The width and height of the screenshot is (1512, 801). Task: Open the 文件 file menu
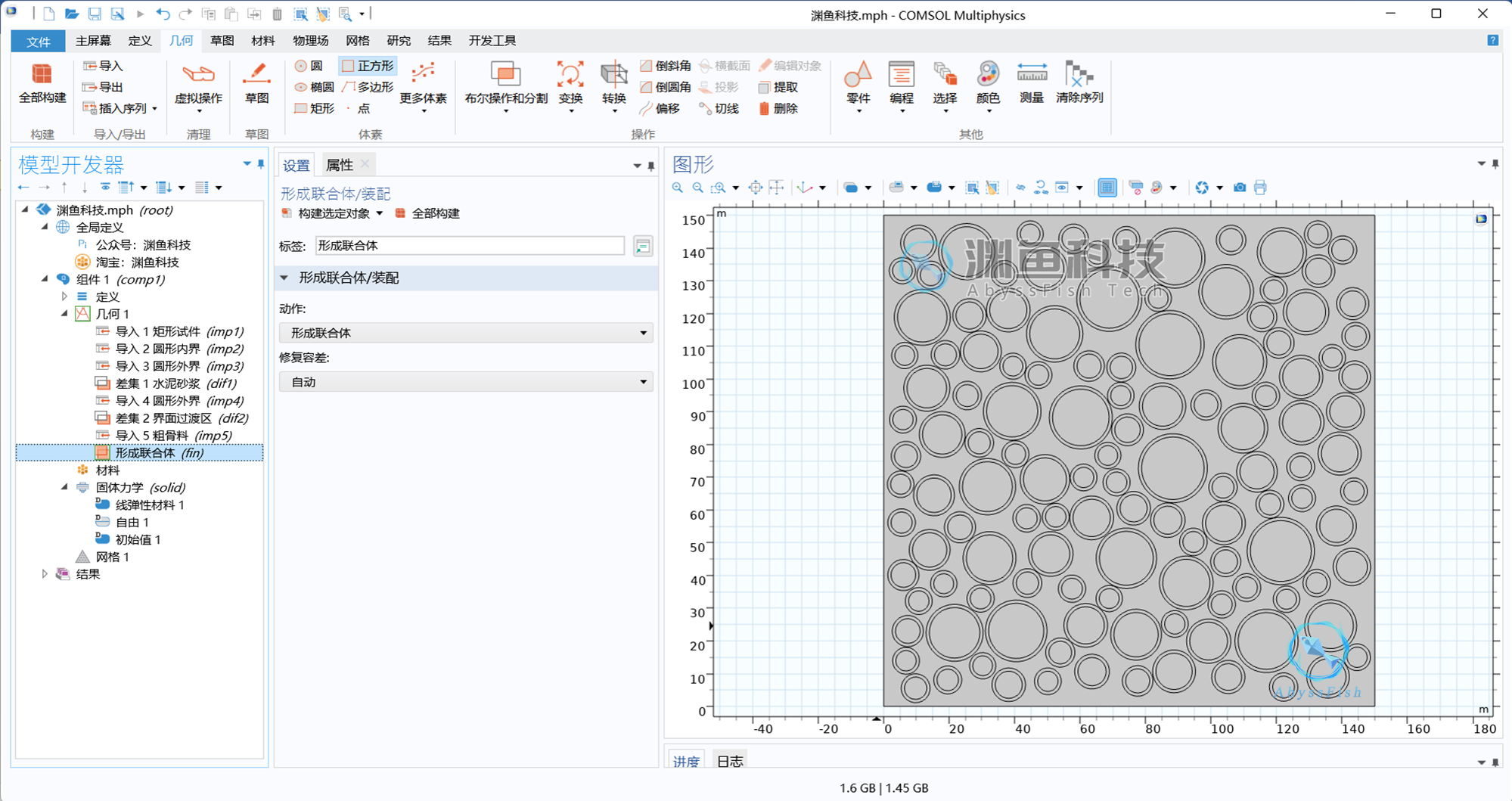pyautogui.click(x=38, y=41)
